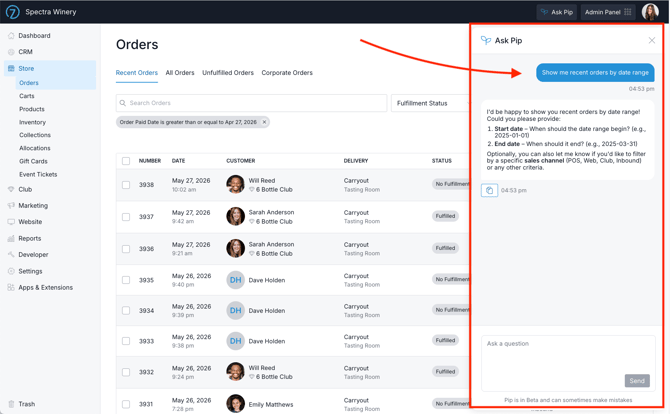Click Dave Holden name on order 3933
This screenshot has height=414, width=670.
(267, 341)
